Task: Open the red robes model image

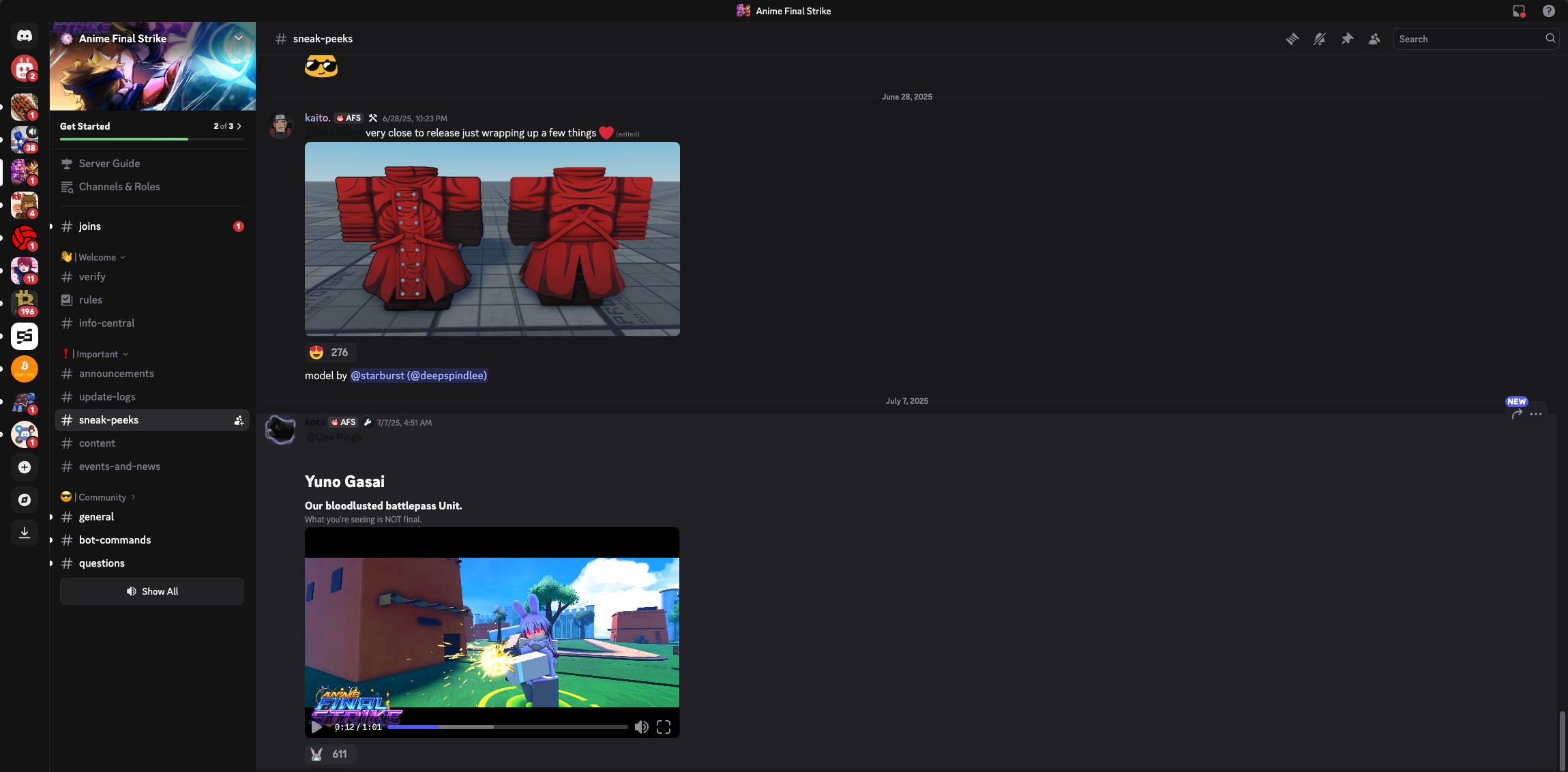Action: pyautogui.click(x=492, y=239)
